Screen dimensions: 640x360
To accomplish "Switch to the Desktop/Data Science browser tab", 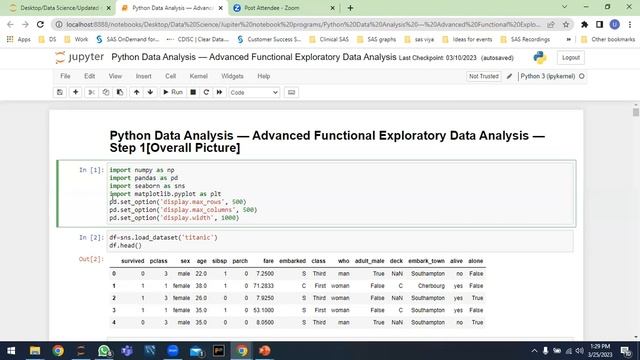I will (x=60, y=8).
